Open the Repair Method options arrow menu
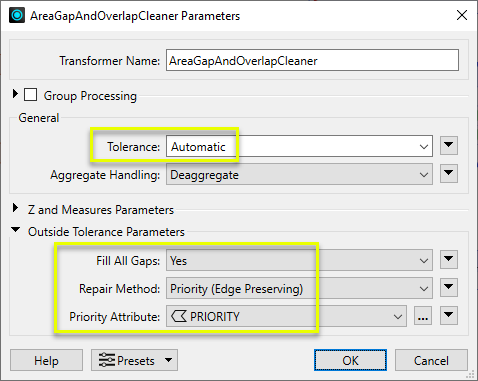This screenshot has height=381, width=478. point(449,287)
